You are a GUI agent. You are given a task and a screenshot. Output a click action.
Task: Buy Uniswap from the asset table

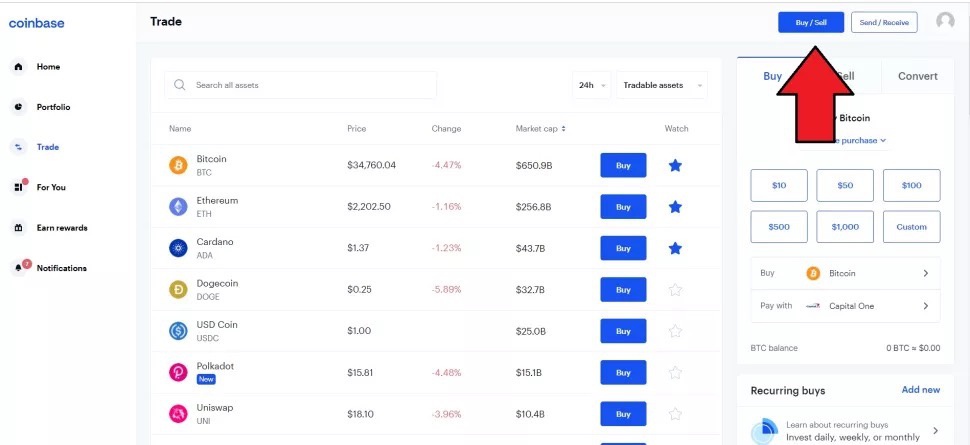point(623,414)
